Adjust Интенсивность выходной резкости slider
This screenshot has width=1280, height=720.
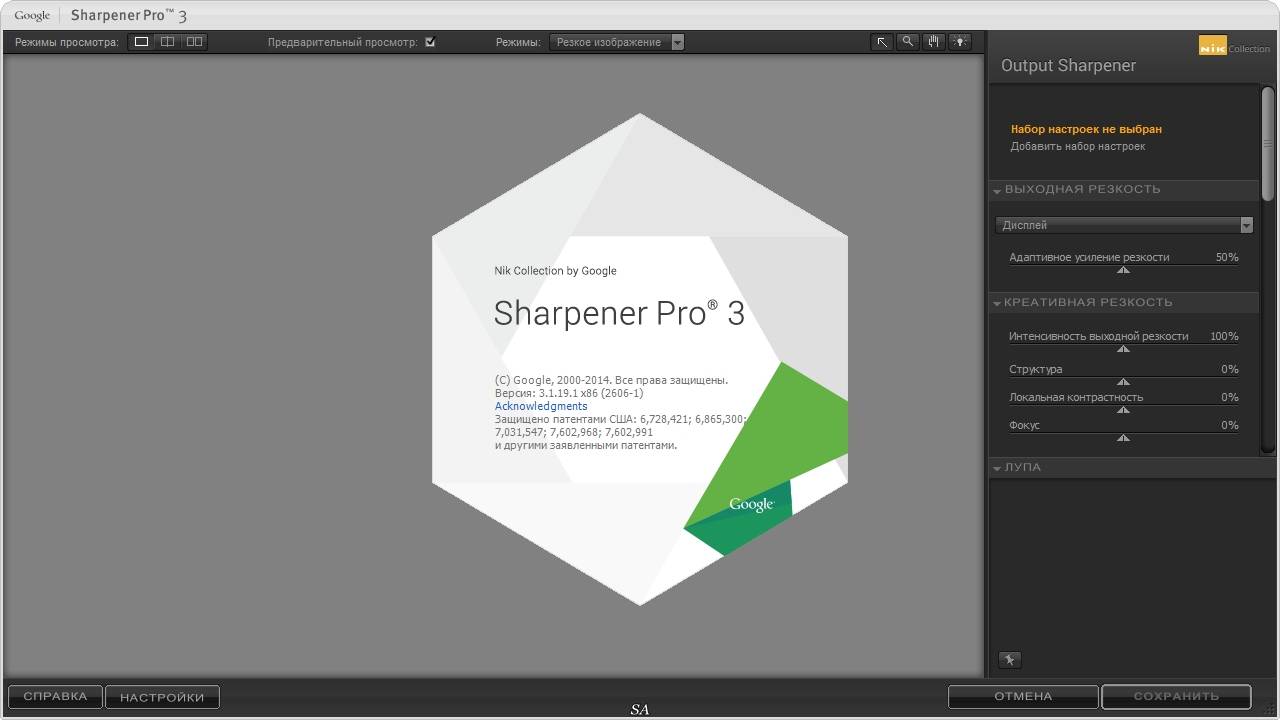pyautogui.click(x=1123, y=348)
